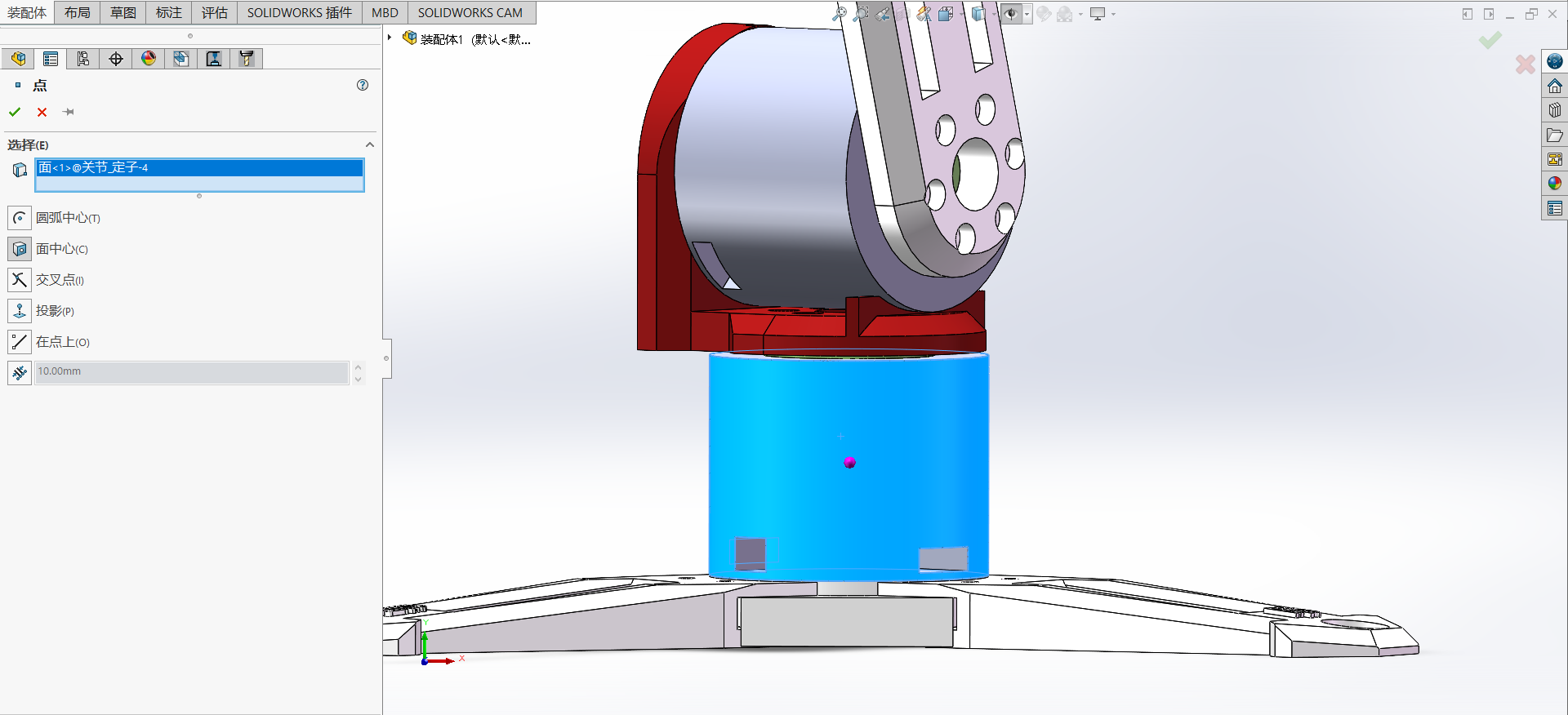
Task: Open the View Settings dropdown arrow
Action: [x=1113, y=14]
